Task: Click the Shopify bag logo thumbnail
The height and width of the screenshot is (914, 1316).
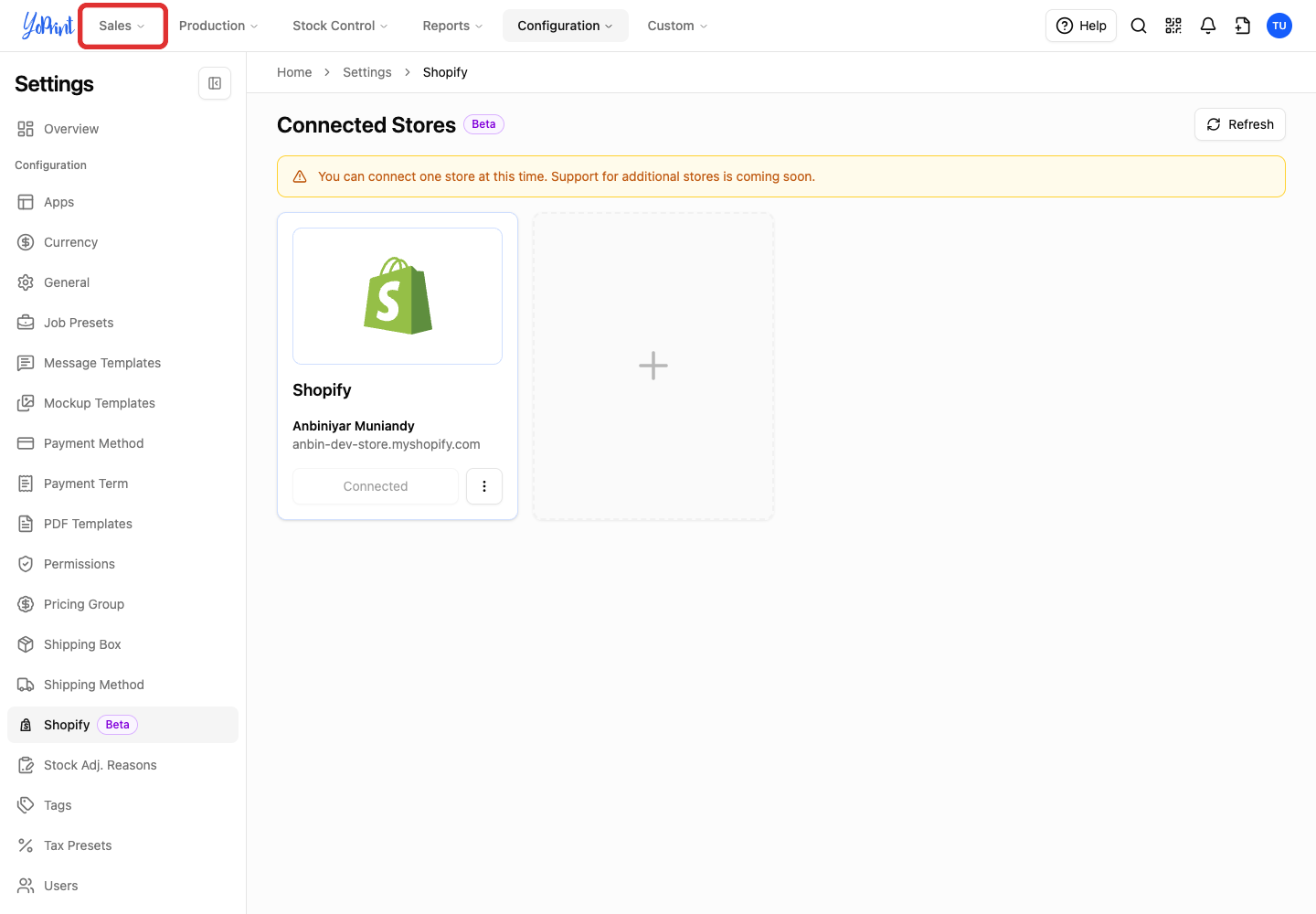Action: (398, 296)
